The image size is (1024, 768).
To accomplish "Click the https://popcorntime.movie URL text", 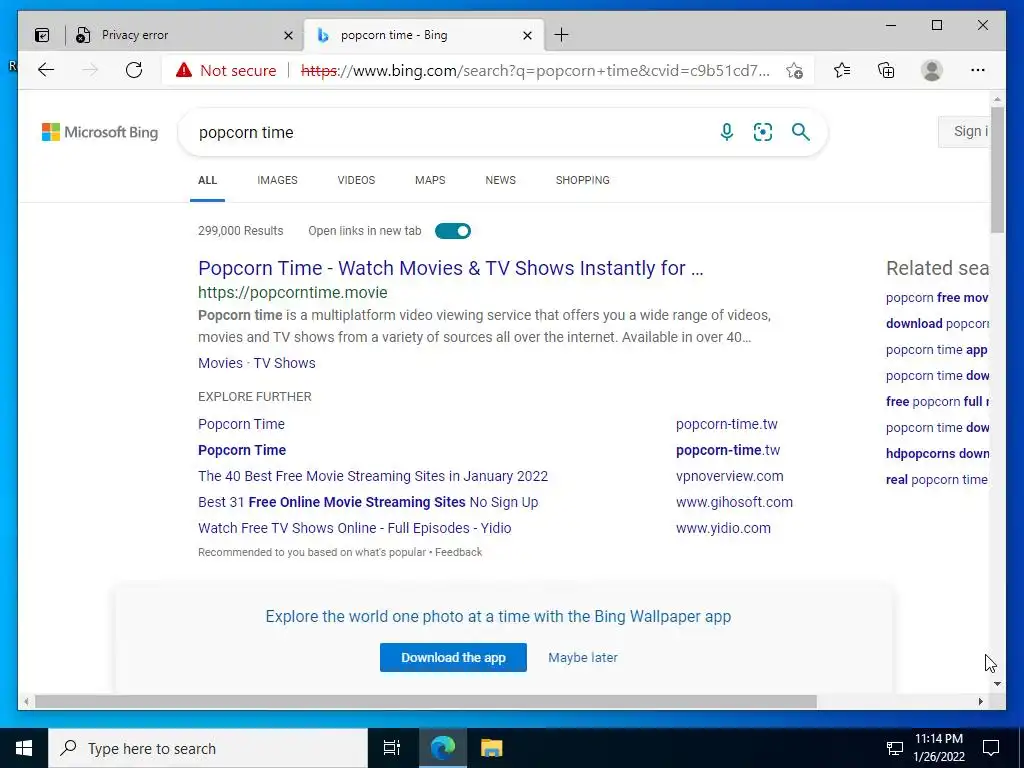I will coord(293,293).
